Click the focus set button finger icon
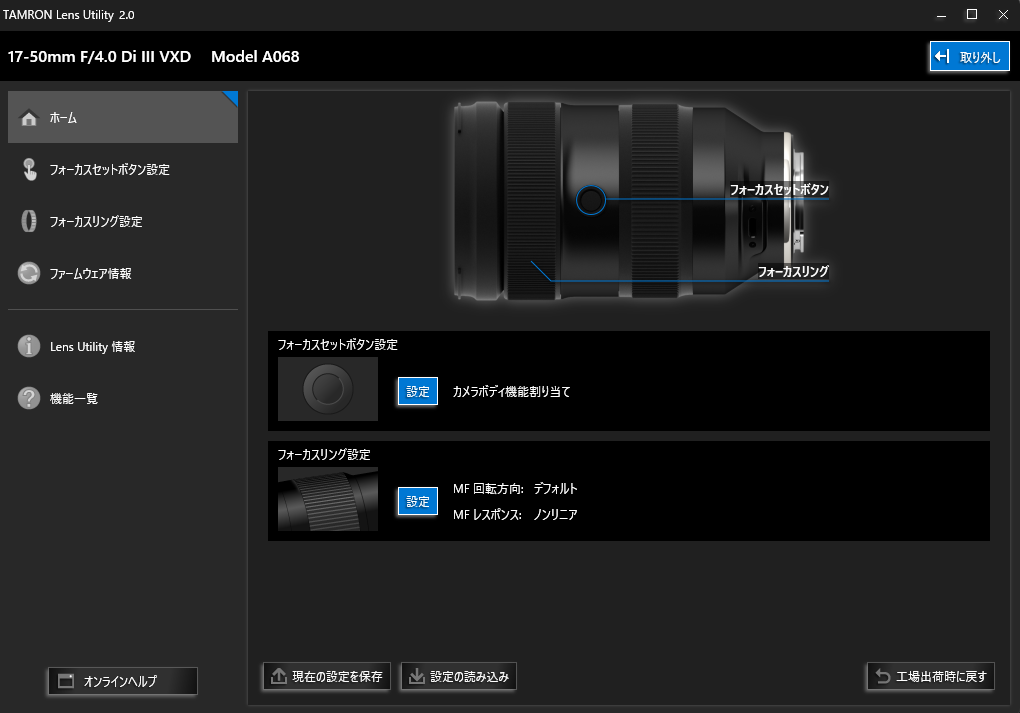1020x713 pixels. coord(29,170)
